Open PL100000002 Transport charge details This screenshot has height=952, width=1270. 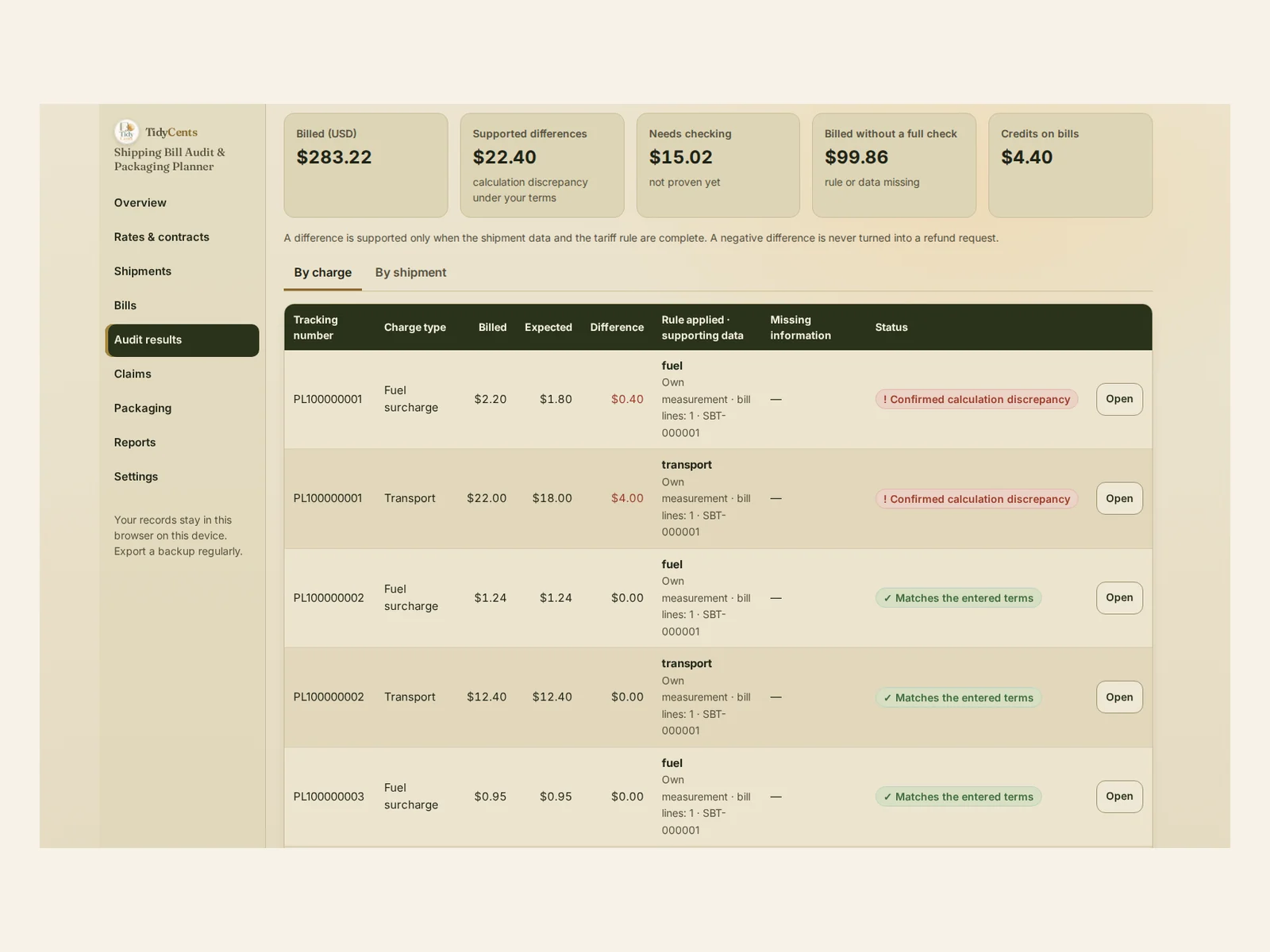(1119, 697)
